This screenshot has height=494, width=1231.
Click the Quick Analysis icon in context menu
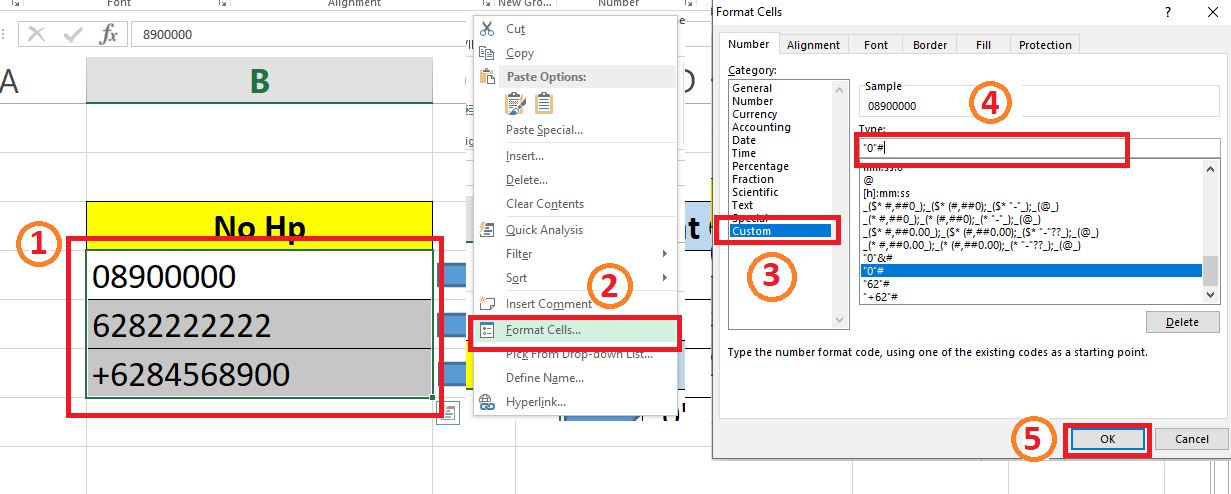487,230
